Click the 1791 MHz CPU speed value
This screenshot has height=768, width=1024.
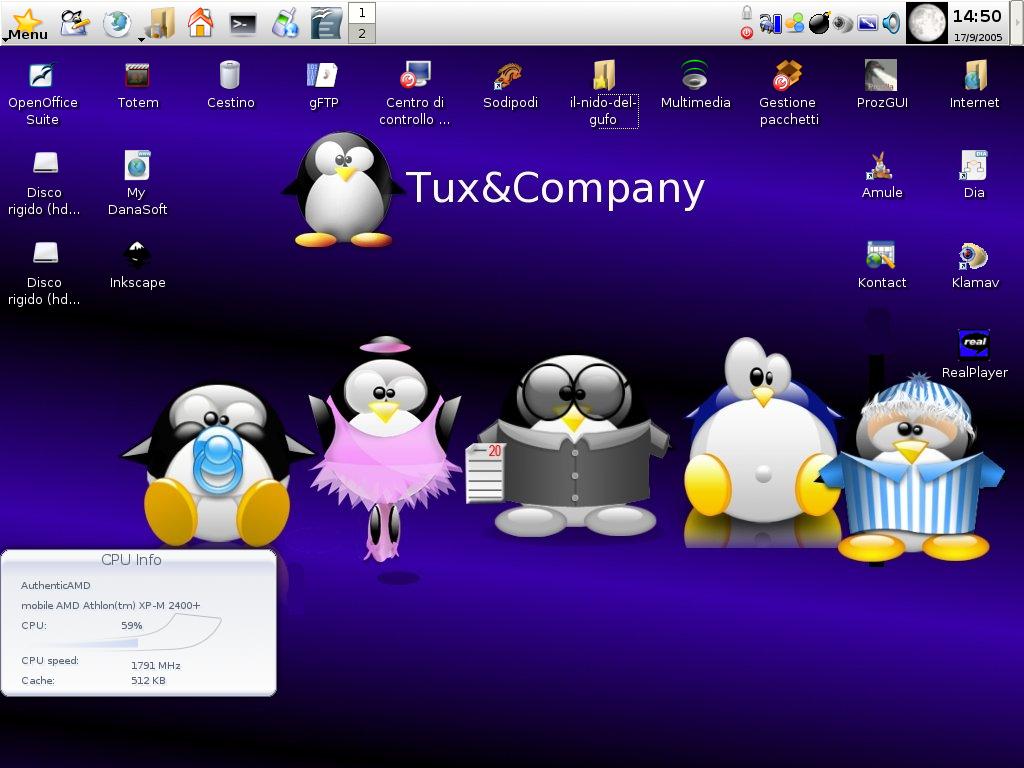click(x=155, y=665)
